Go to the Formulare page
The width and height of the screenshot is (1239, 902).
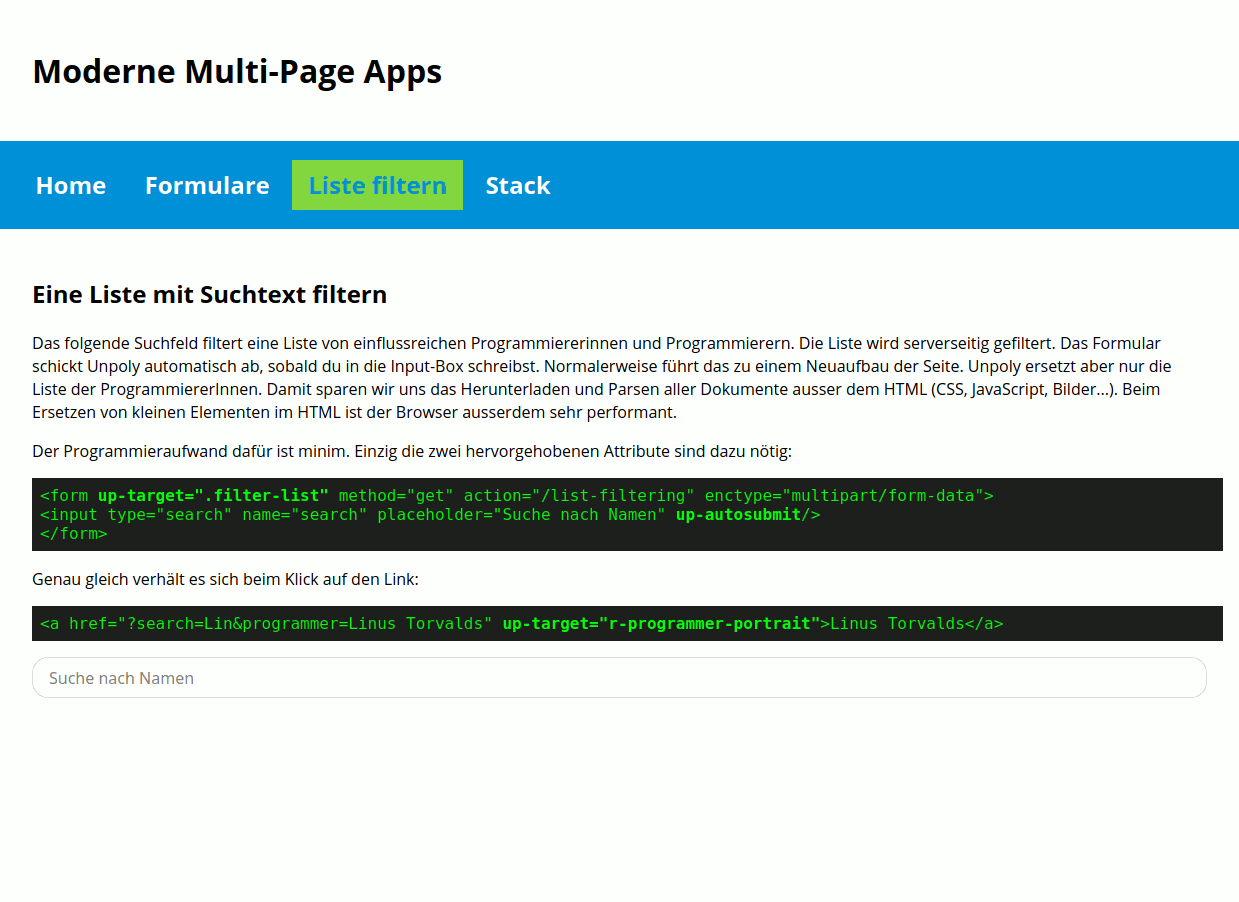click(x=207, y=186)
